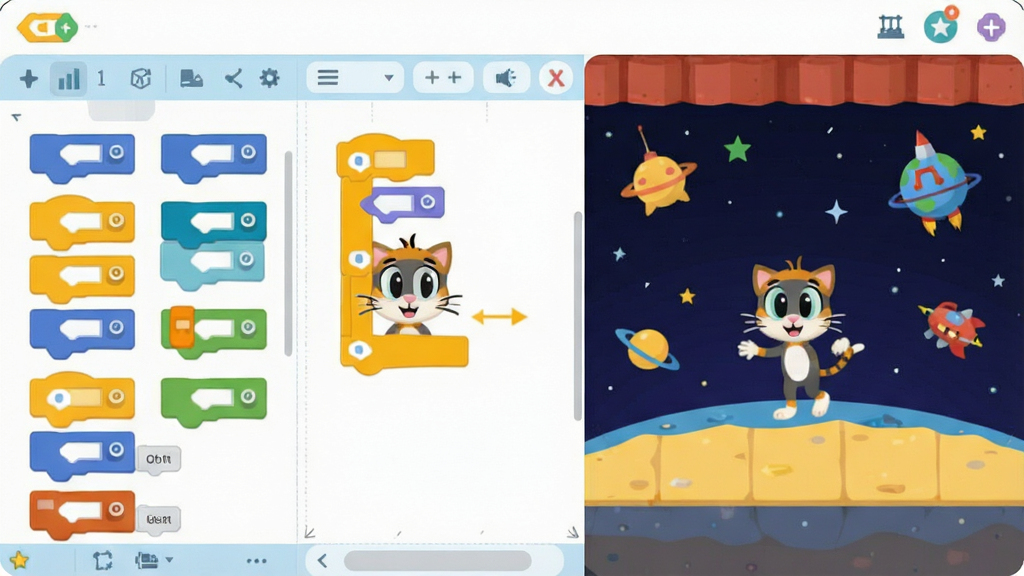Viewport: 1024px width, 576px height.
Task: Click the truck-shaped icon in the toolbar
Action: (x=191, y=78)
